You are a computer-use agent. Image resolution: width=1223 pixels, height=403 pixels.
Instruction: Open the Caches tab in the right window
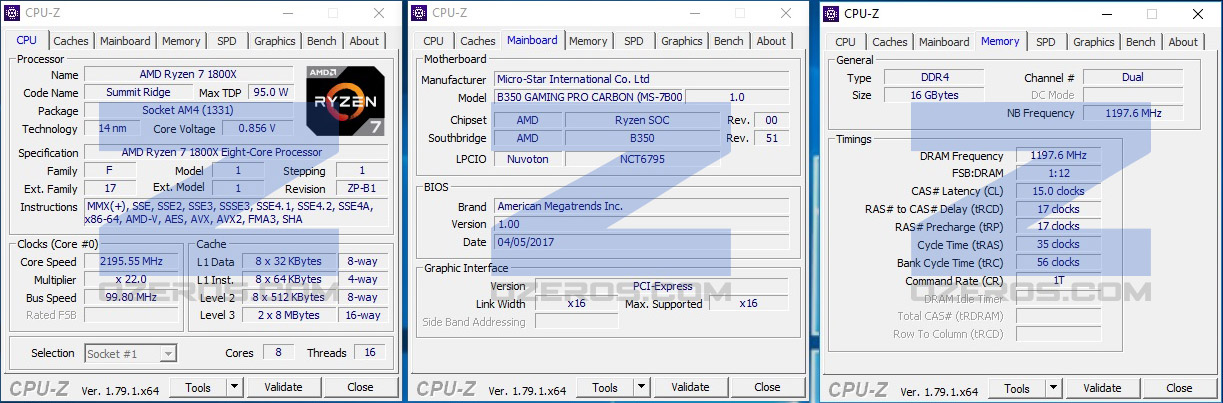click(x=889, y=42)
